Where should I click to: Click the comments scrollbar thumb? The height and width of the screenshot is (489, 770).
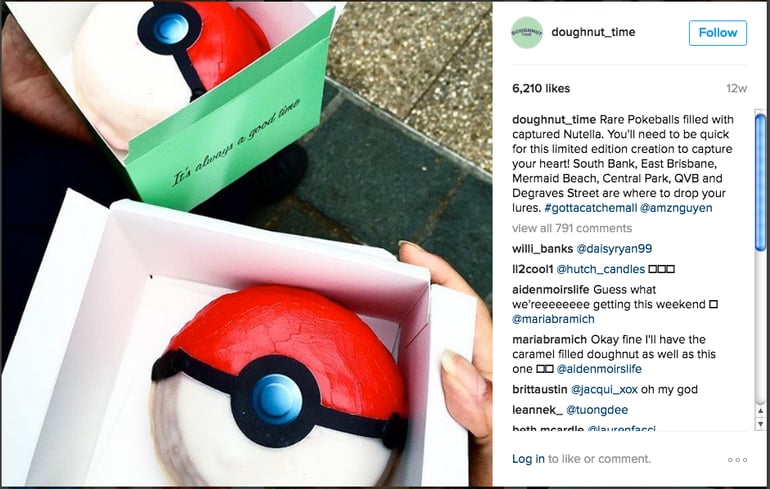click(x=760, y=182)
